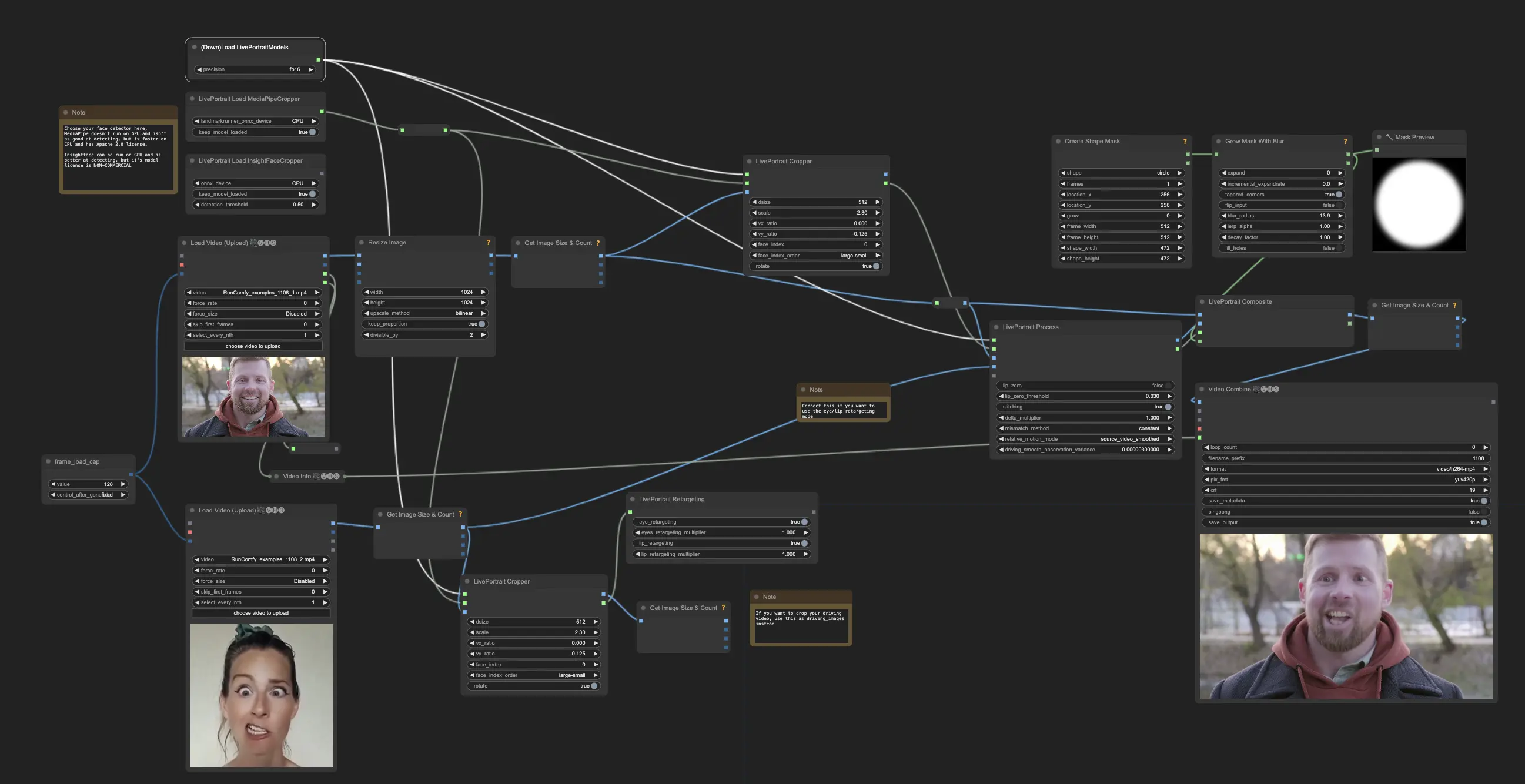Click help icon on Grow Mask With Blur
This screenshot has width=1525, height=784.
tap(1345, 142)
